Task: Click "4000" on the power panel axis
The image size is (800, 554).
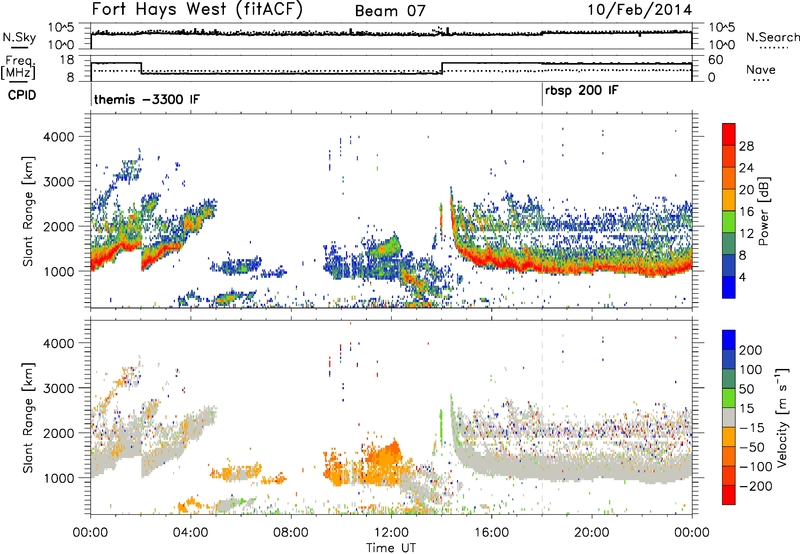Action: (x=58, y=137)
